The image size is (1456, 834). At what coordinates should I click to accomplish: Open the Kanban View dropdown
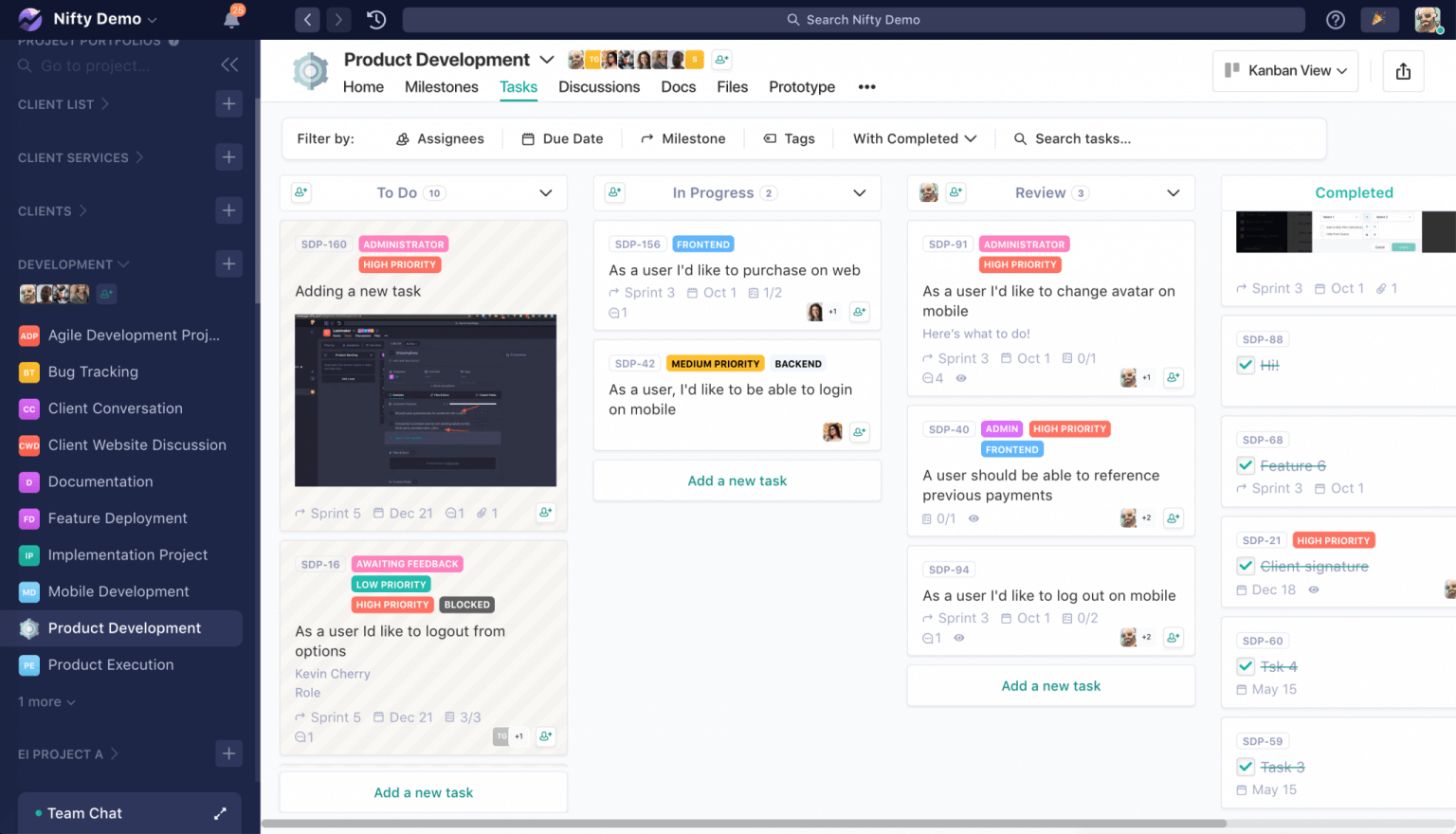1285,70
